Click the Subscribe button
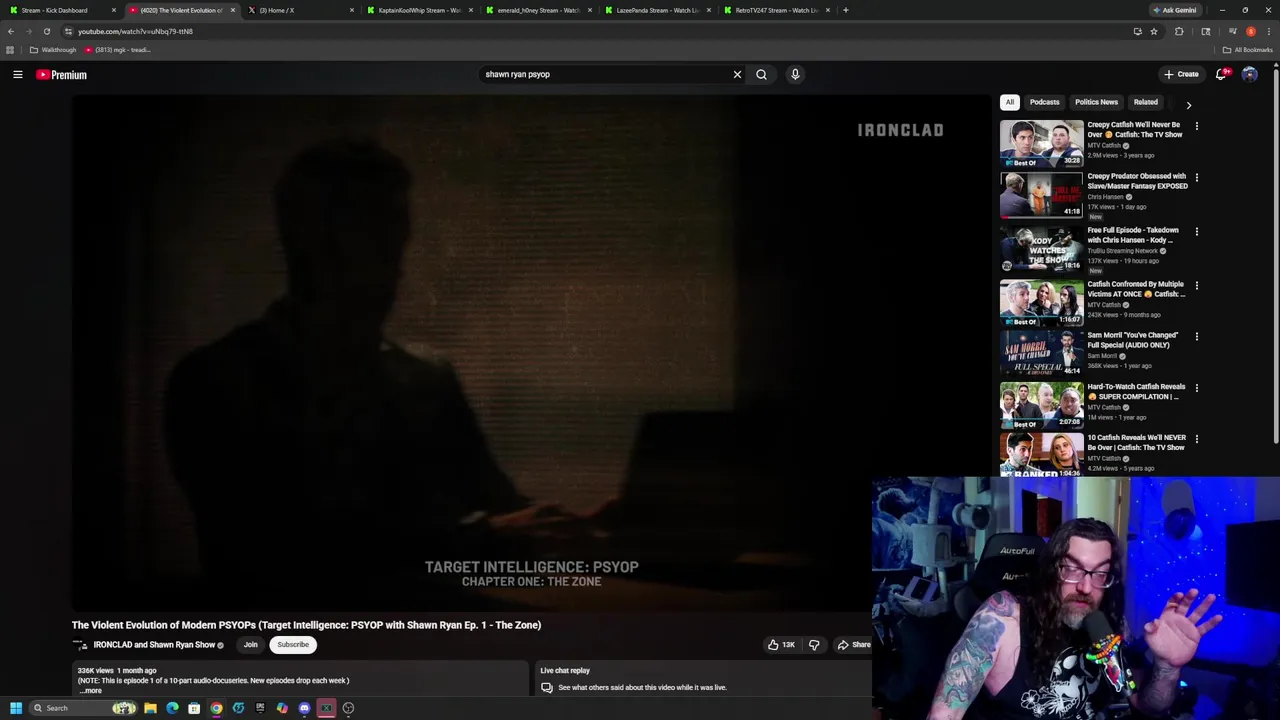Viewport: 1280px width, 720px height. click(x=293, y=645)
